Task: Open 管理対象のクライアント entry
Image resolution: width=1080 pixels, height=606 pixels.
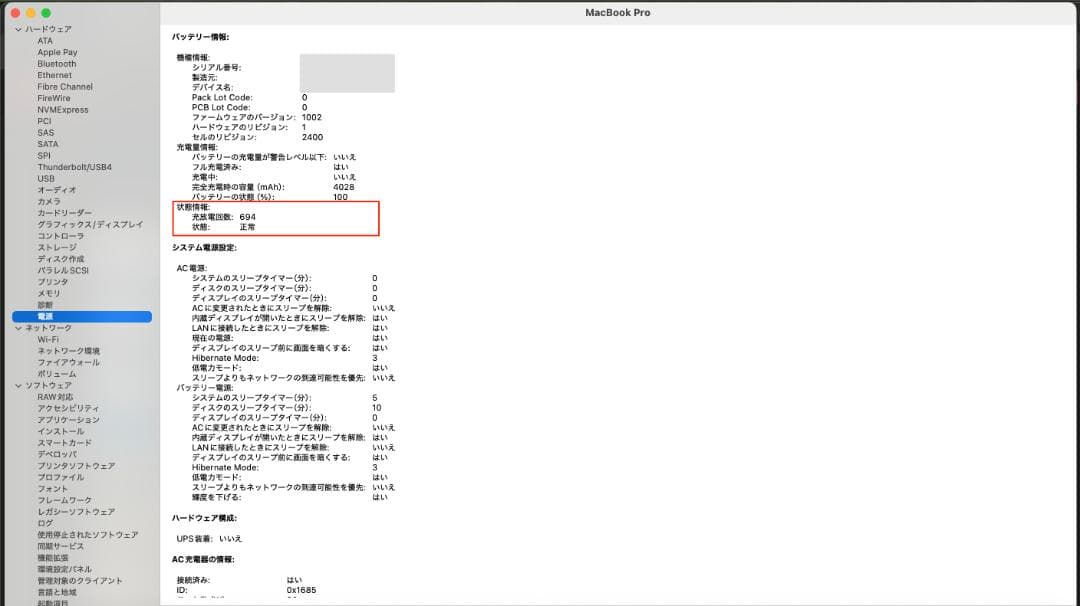Action: click(x=80, y=581)
